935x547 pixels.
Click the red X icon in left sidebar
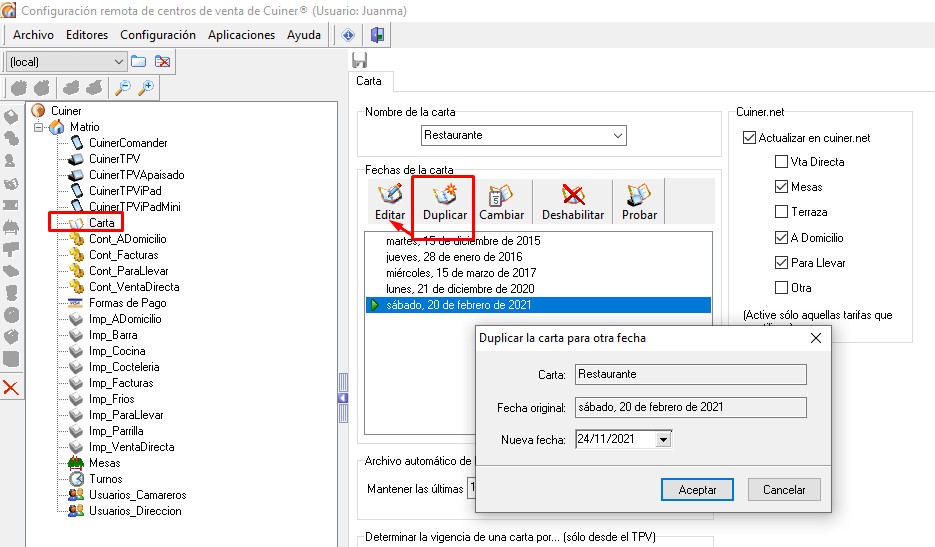point(11,388)
